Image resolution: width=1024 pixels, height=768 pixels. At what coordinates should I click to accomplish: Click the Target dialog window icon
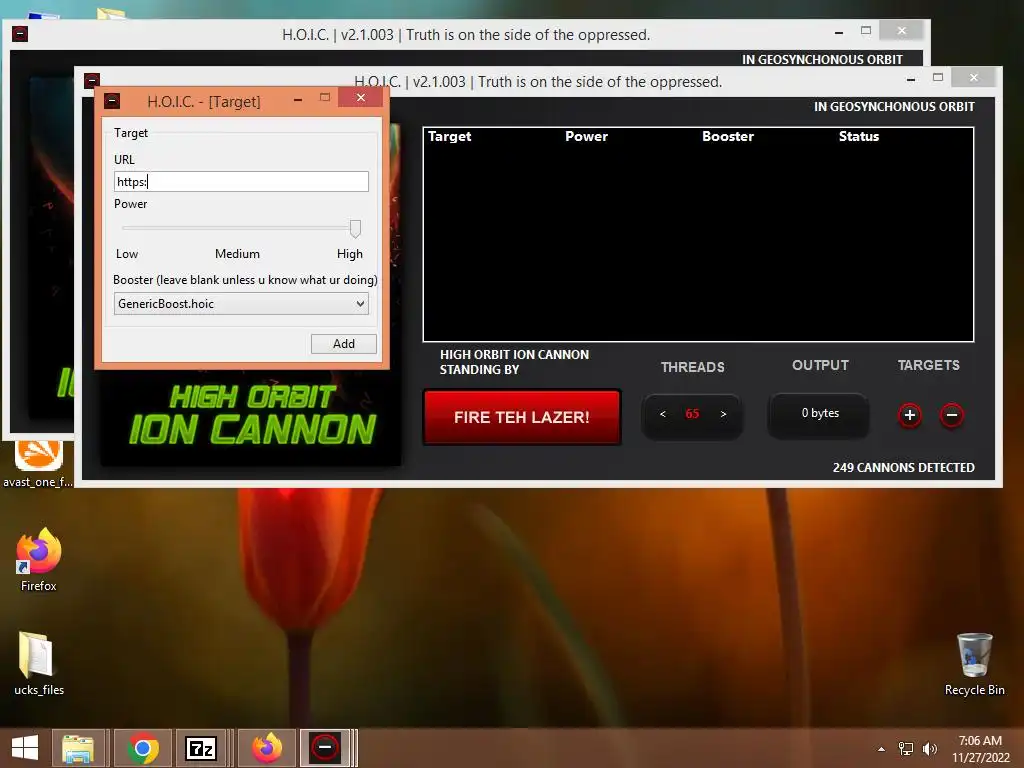pos(112,101)
